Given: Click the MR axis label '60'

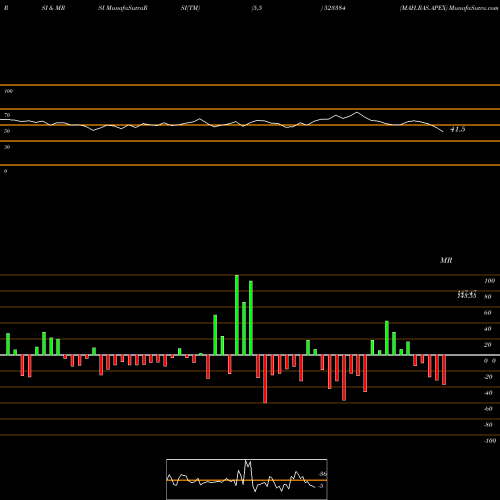Looking at the screenshot, I should (488, 313).
